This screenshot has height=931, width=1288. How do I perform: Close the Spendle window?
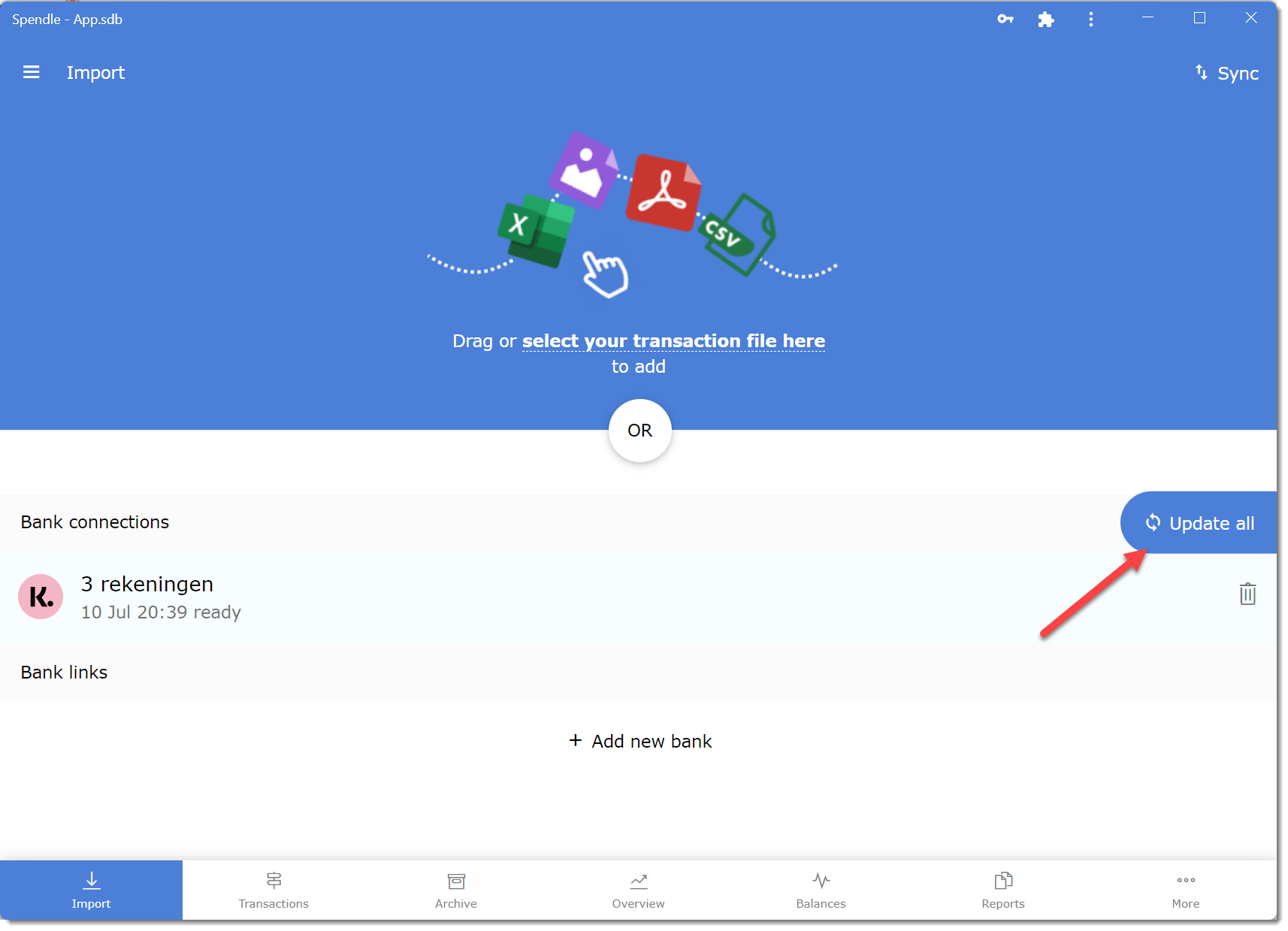click(x=1251, y=18)
